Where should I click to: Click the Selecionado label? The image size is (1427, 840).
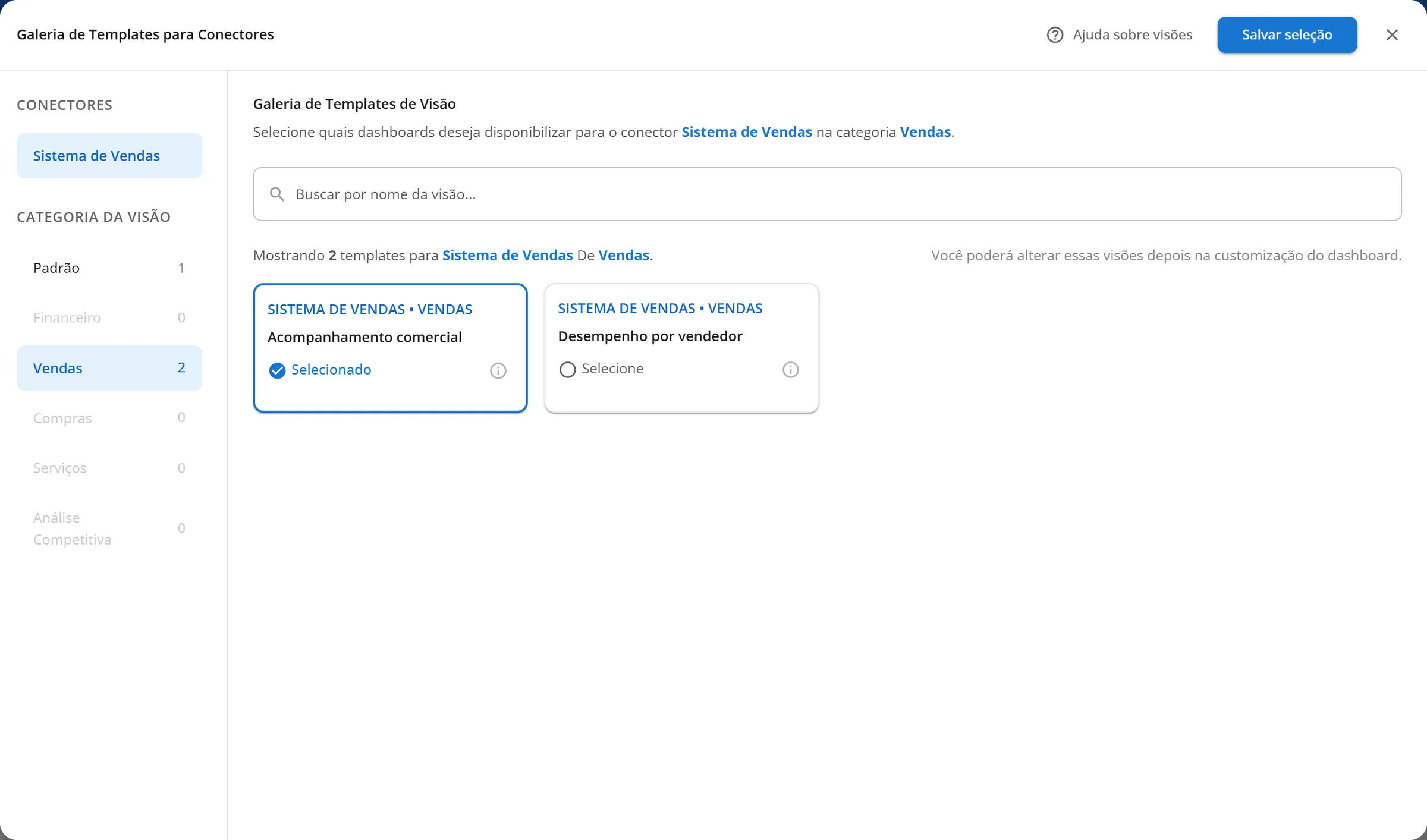point(331,370)
